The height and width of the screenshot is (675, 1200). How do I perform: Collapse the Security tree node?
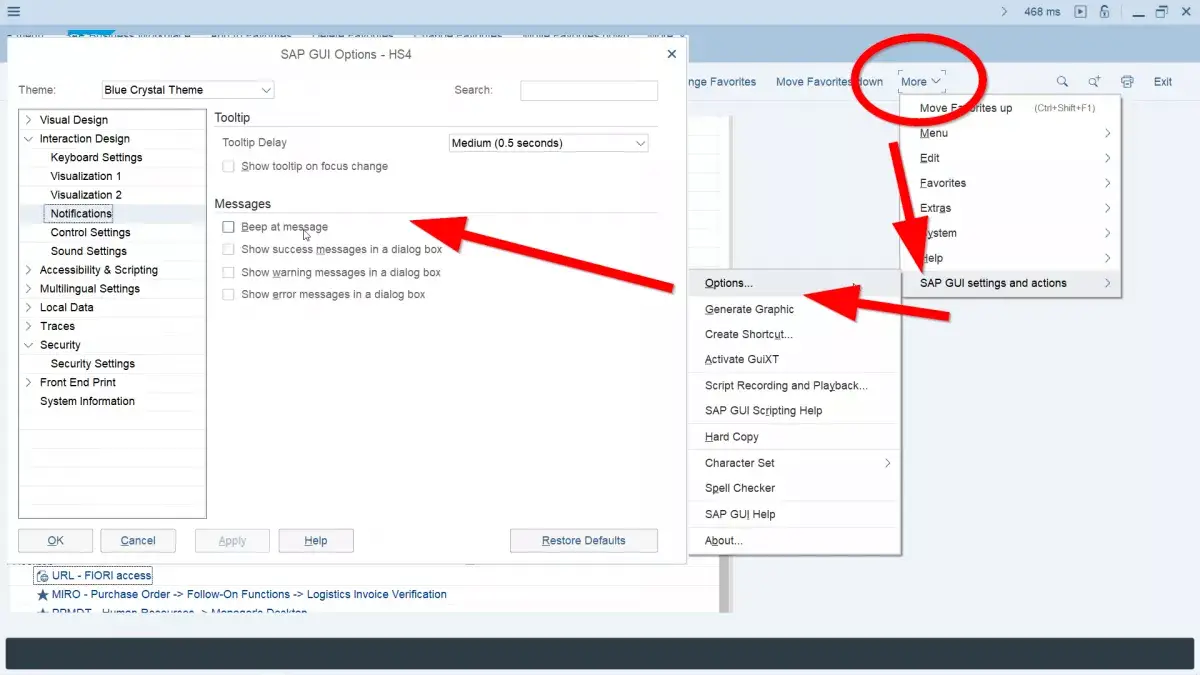tap(28, 345)
